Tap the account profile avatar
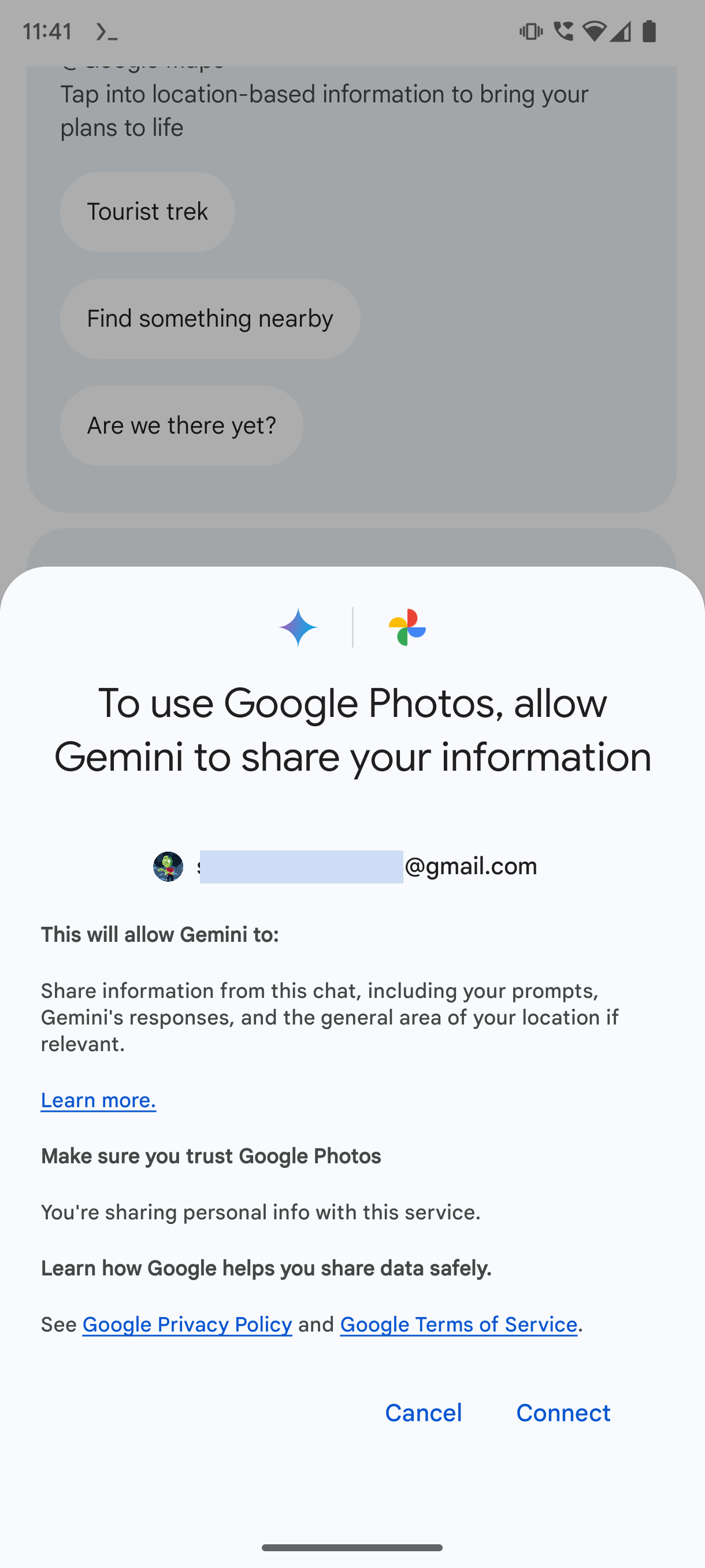 click(x=168, y=866)
